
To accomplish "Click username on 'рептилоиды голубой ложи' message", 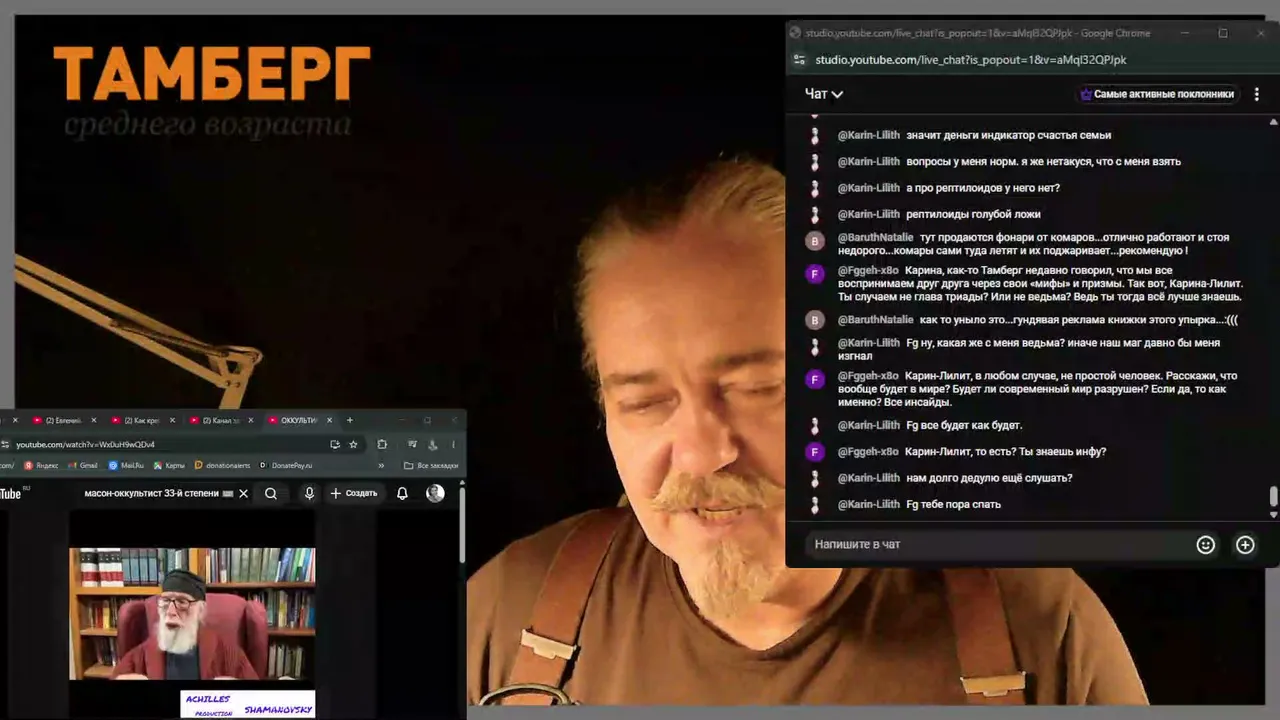I will pos(868,214).
